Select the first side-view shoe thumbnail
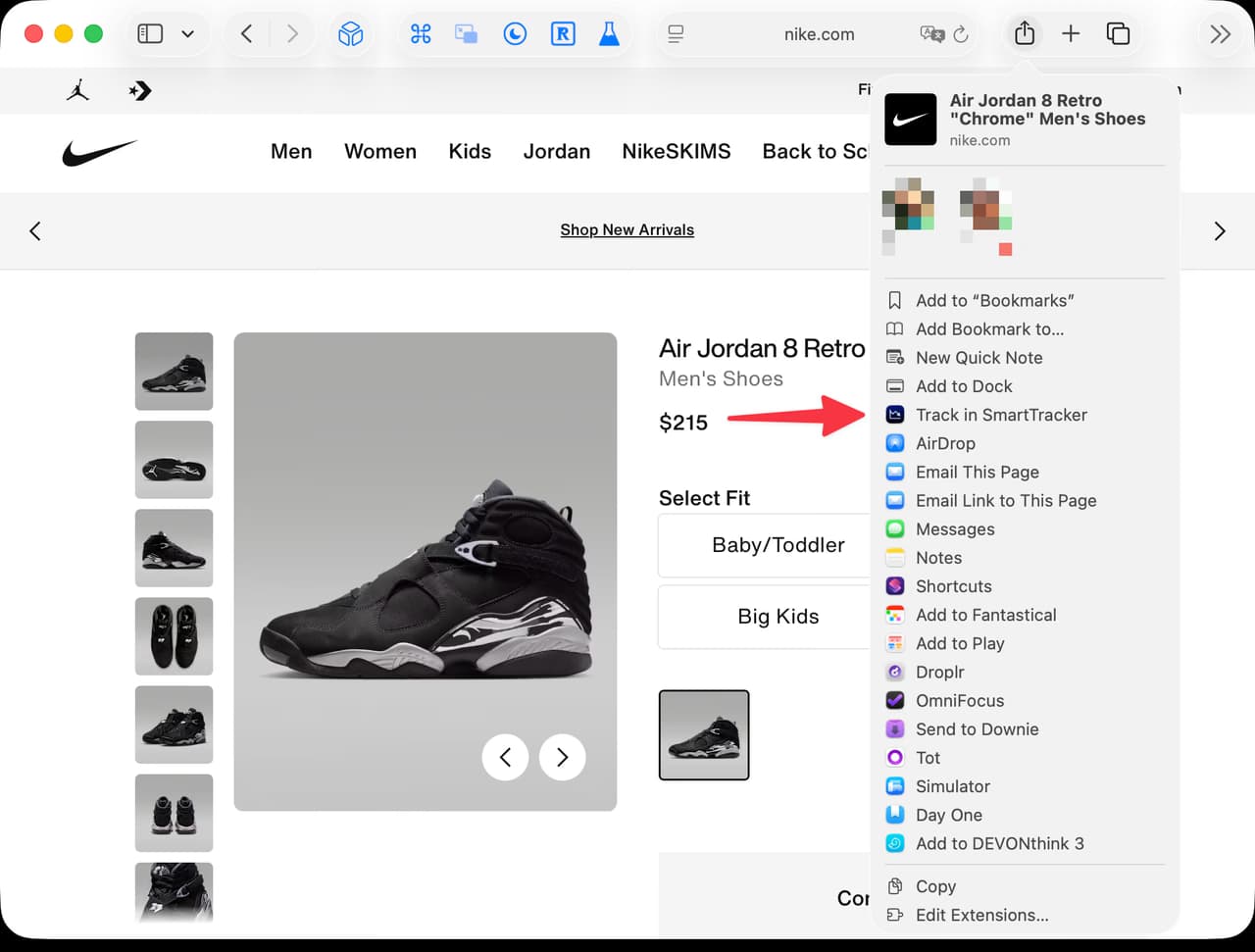 174,372
